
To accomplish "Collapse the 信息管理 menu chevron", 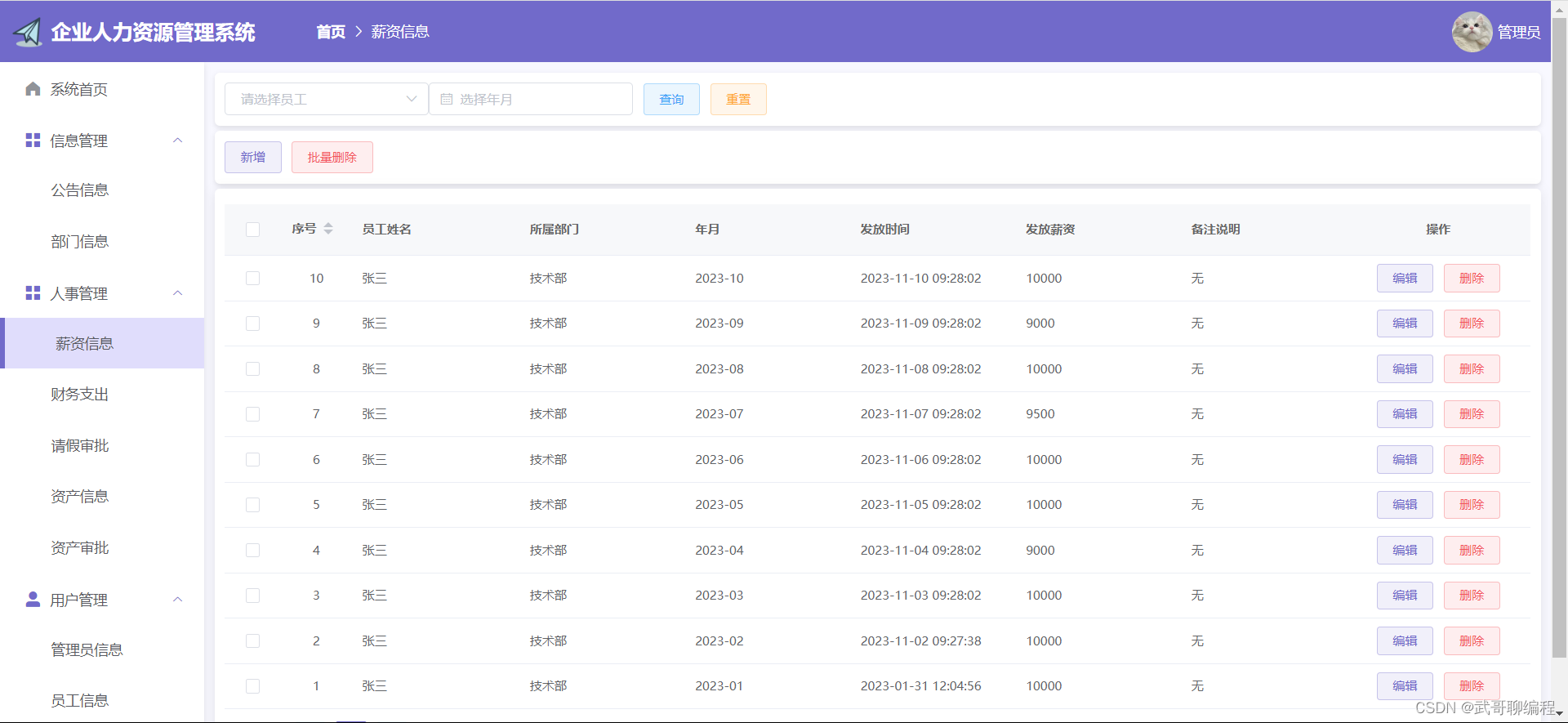I will click(x=177, y=141).
